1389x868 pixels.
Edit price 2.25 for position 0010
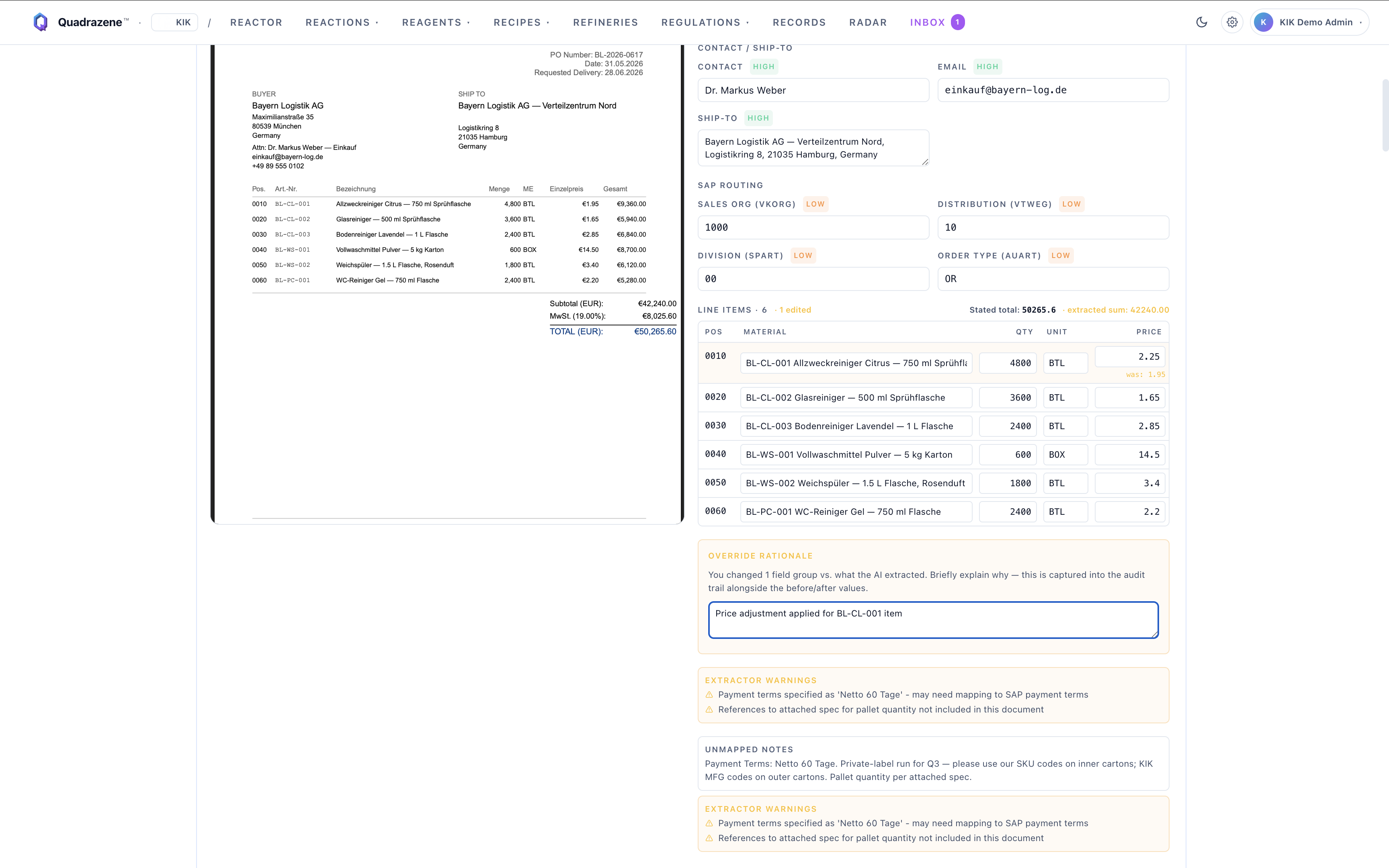click(x=1129, y=356)
